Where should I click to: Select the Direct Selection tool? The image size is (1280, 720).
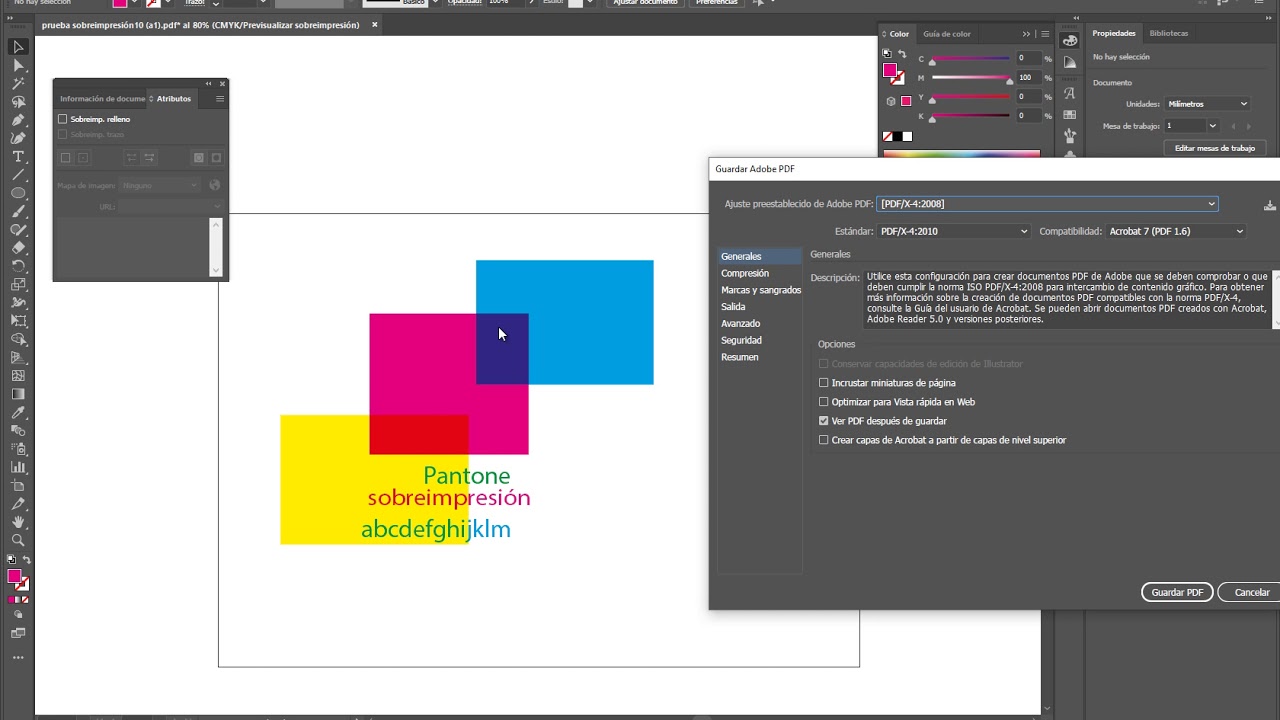point(18,65)
